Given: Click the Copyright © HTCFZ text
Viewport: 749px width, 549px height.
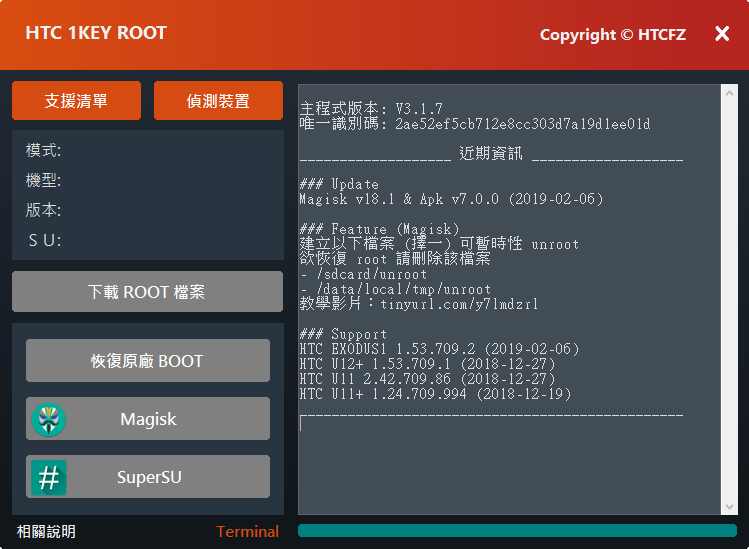Looking at the screenshot, I should pos(613,34).
